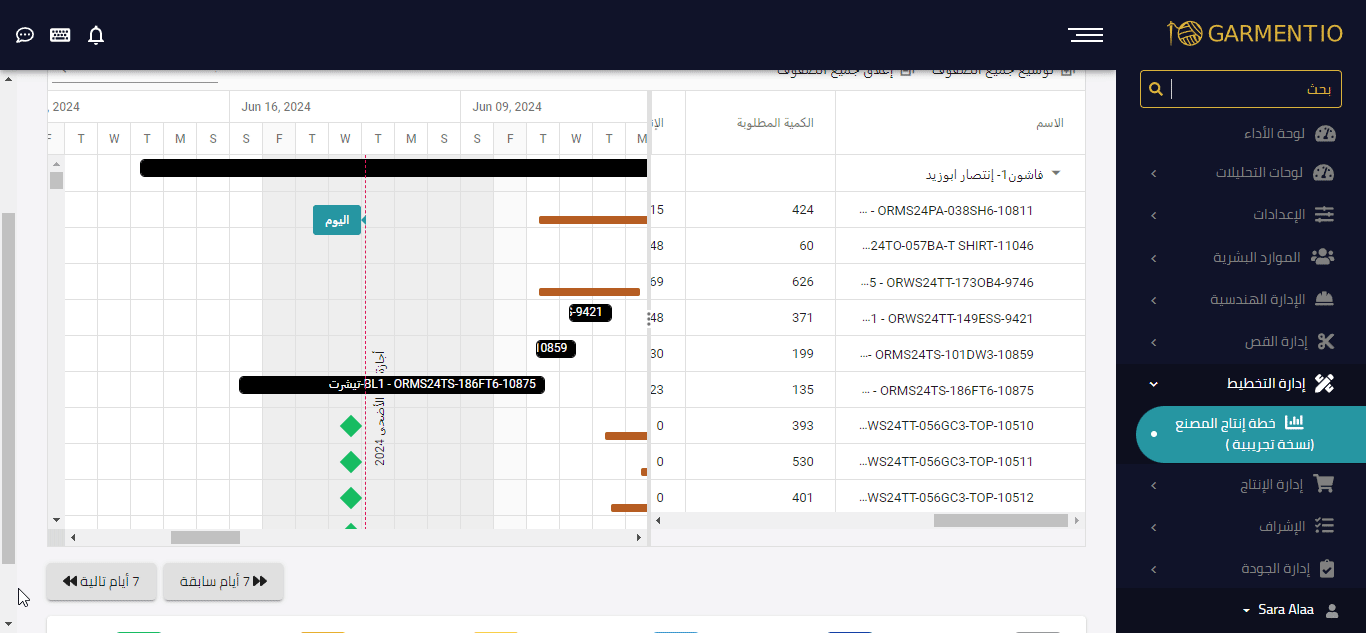Expand the لوحات التحليلات chevron
The width and height of the screenshot is (1366, 633).
pos(1153,174)
